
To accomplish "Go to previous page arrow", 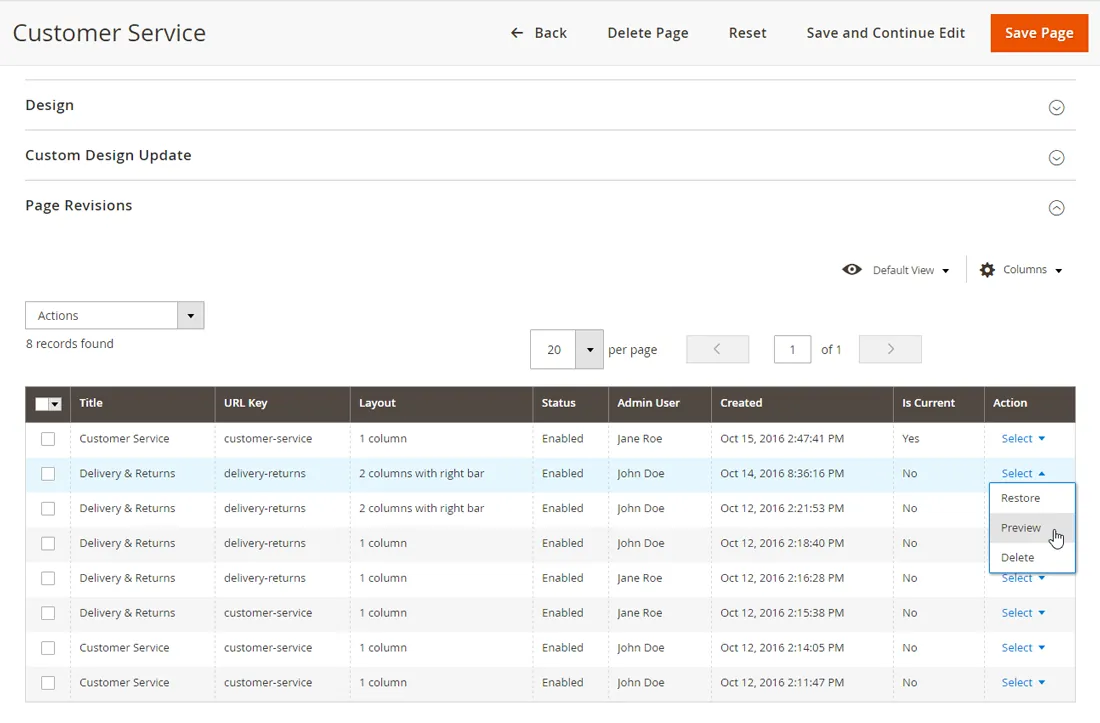I will click(717, 349).
